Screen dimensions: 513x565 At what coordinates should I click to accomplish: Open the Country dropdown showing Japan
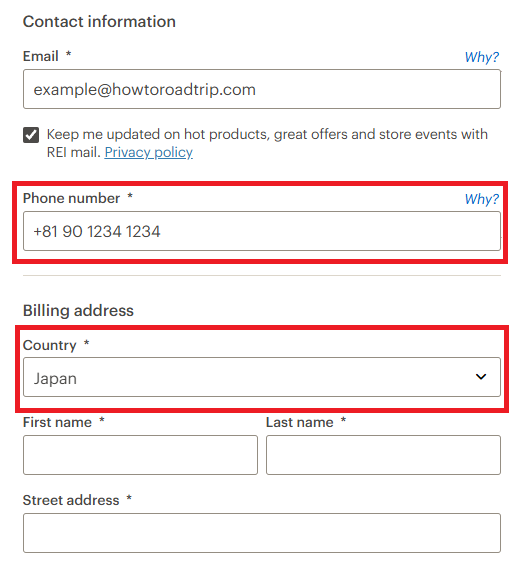pyautogui.click(x=262, y=377)
